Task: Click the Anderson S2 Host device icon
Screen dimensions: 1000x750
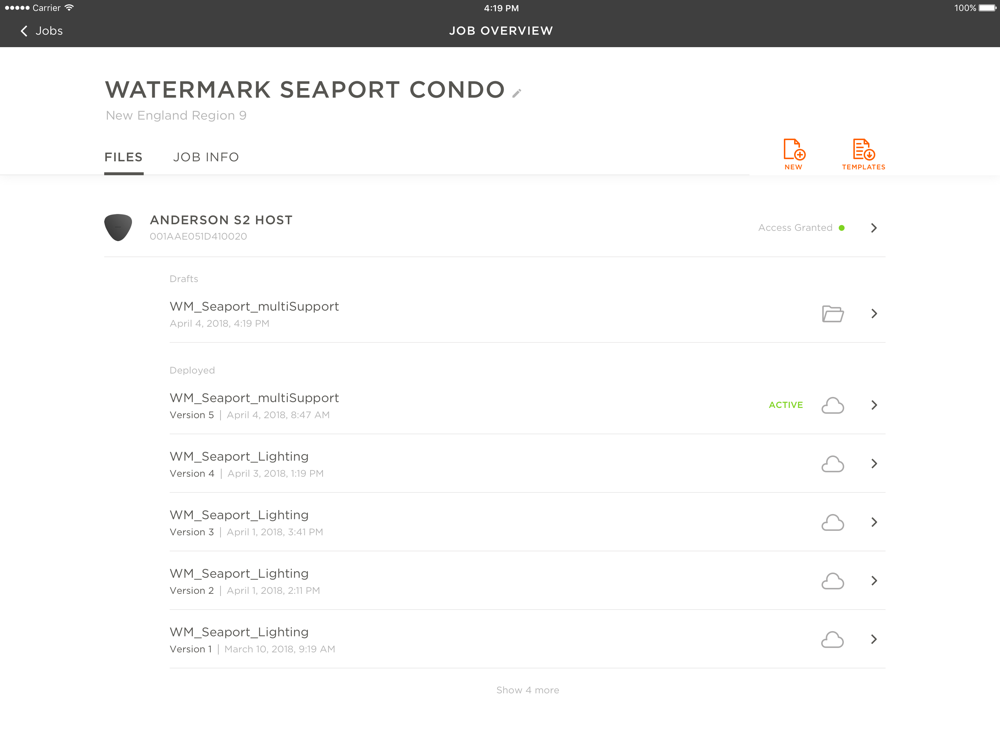Action: (118, 227)
